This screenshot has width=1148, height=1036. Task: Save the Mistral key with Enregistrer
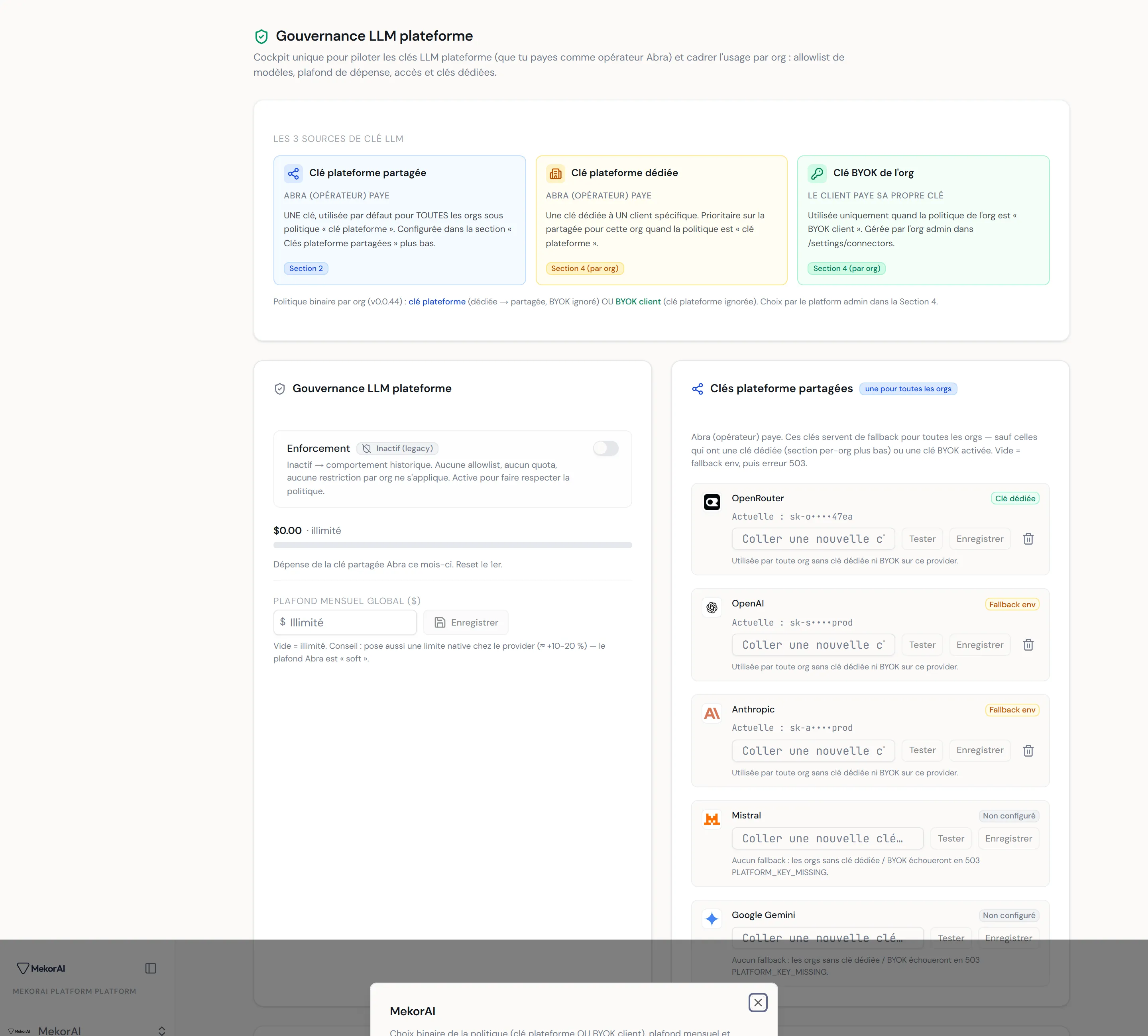point(1008,838)
